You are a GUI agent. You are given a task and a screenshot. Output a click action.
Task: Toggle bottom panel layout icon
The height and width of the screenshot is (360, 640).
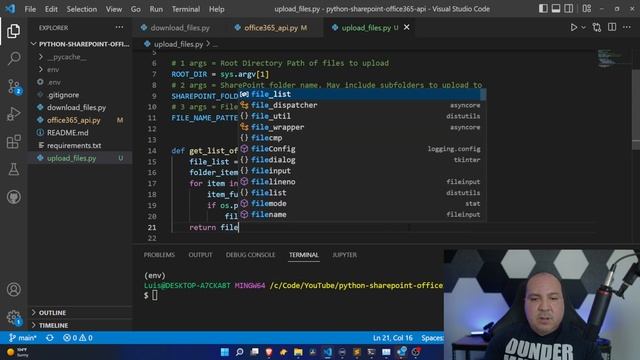tap(556, 9)
